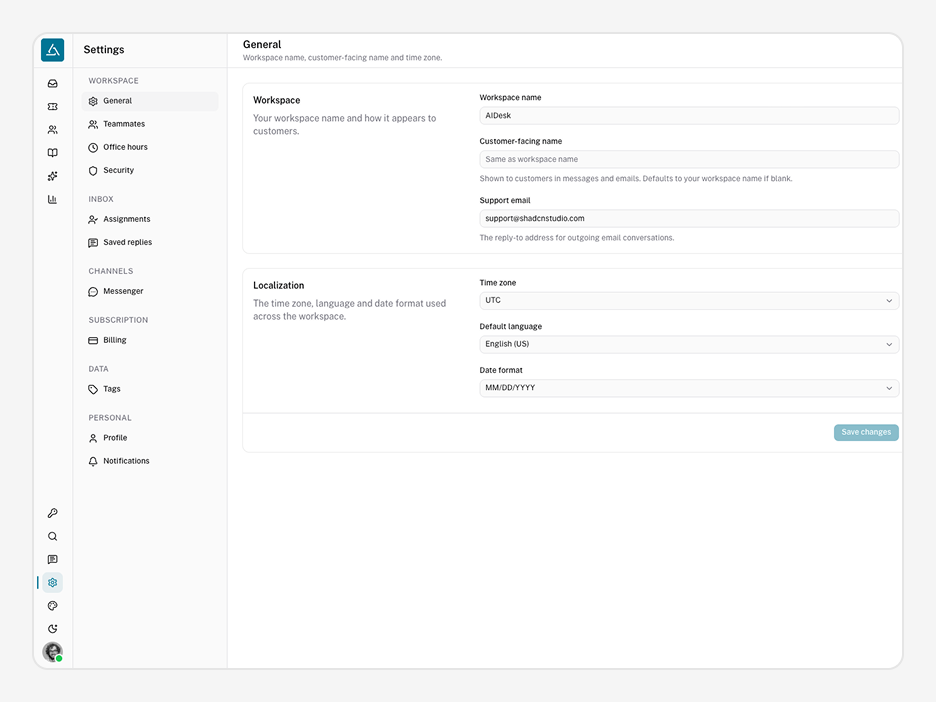The image size is (936, 702).
Task: Click the SUBSCRIPTION section label
Action: coord(118,320)
